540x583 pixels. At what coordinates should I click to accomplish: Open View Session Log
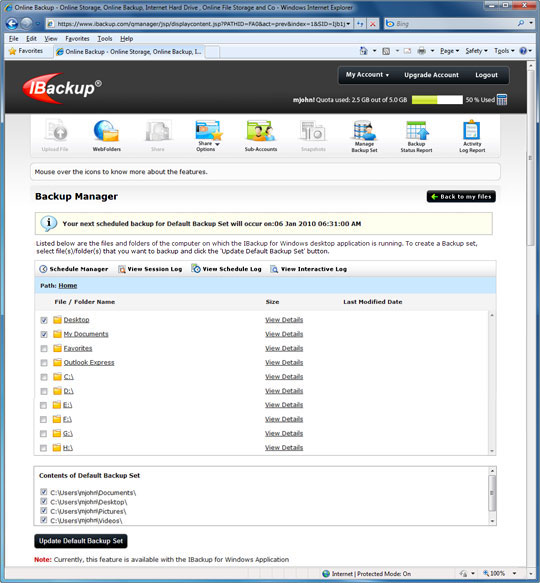point(150,269)
